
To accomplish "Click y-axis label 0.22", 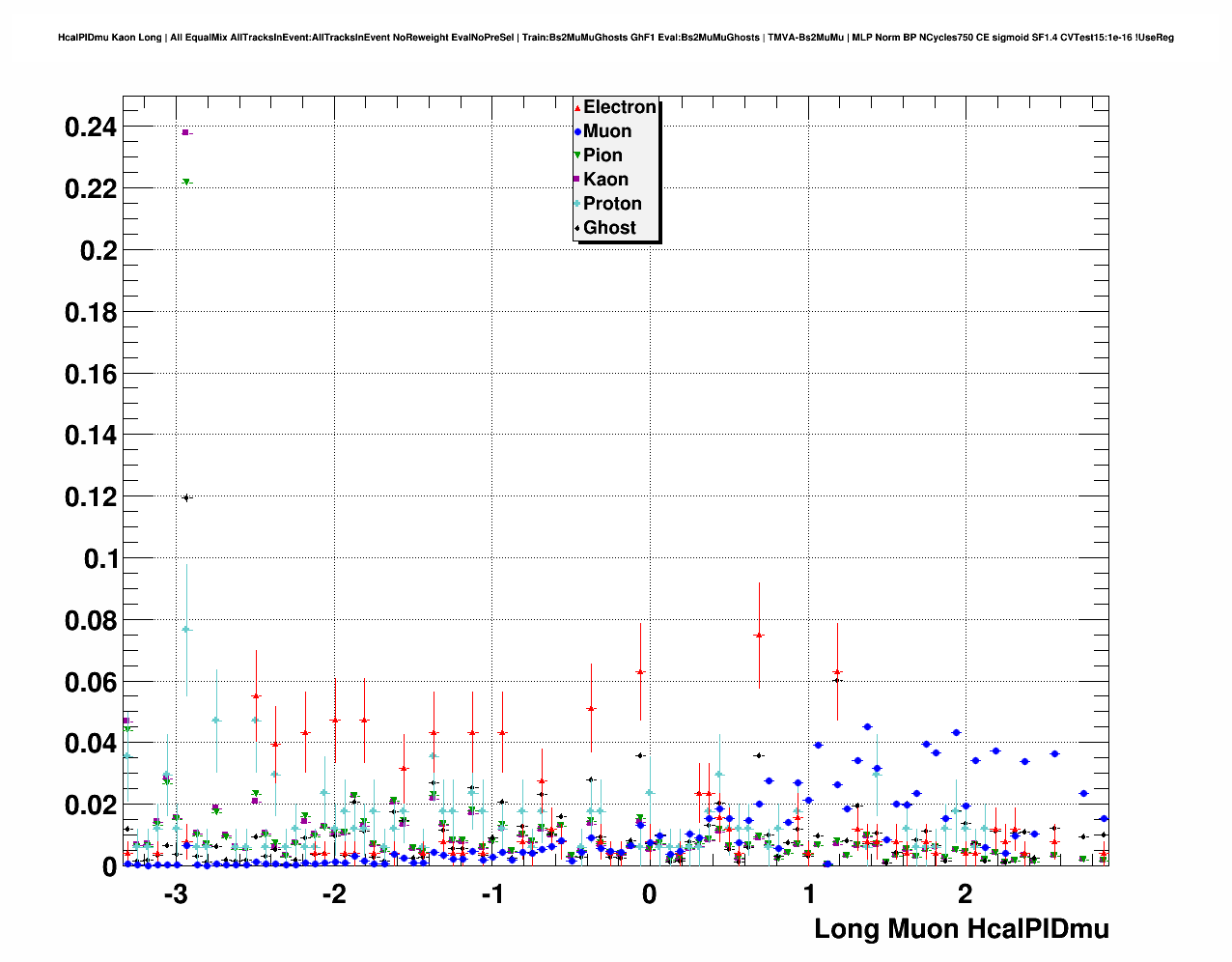I will tap(90, 188).
